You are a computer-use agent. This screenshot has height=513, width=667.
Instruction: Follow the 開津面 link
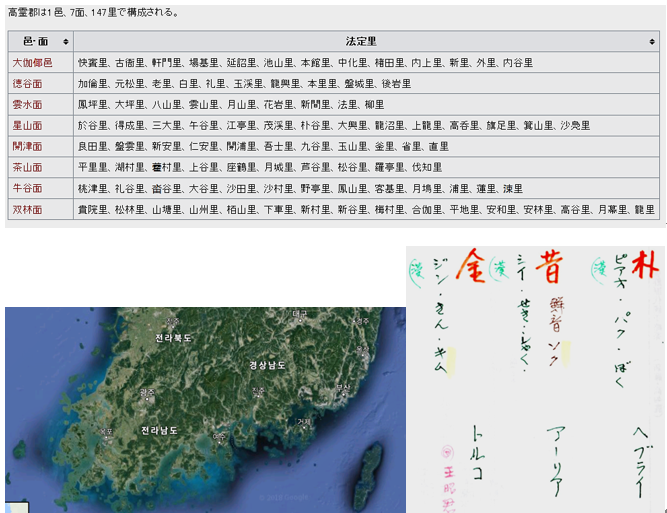27,147
